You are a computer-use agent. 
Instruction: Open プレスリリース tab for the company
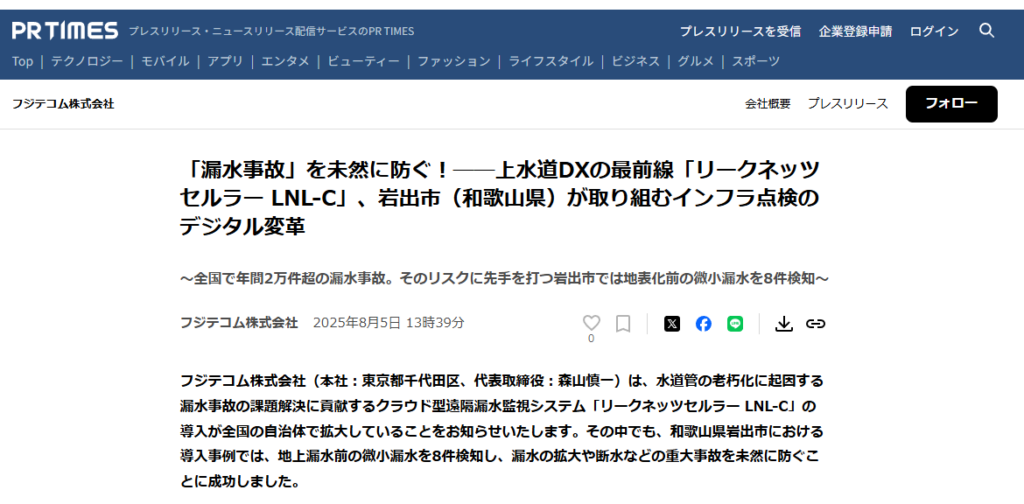[848, 104]
